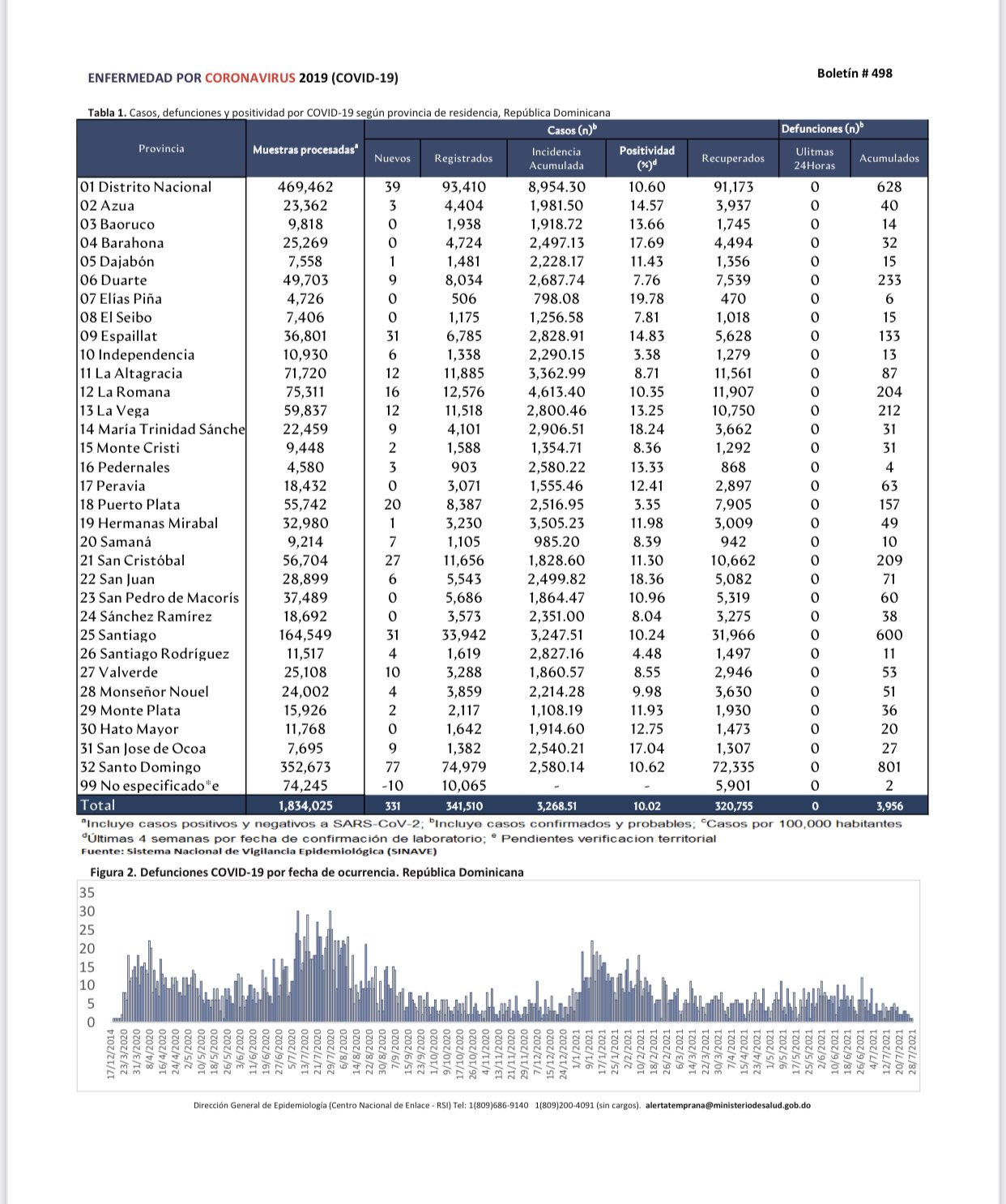Click total recuperados value '320,755'
The height and width of the screenshot is (1204, 1006).
(x=734, y=806)
